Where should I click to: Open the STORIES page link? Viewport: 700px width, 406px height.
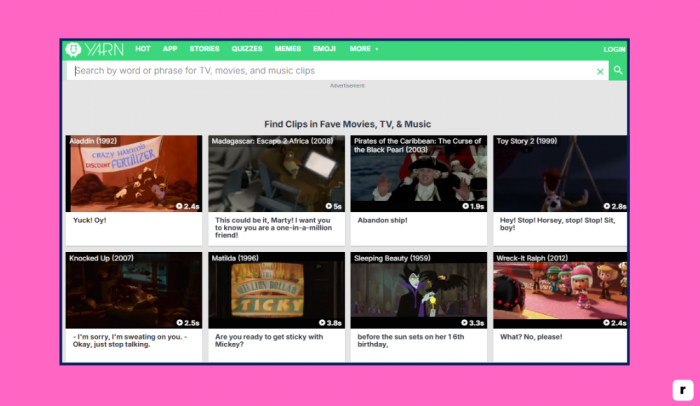pos(204,49)
